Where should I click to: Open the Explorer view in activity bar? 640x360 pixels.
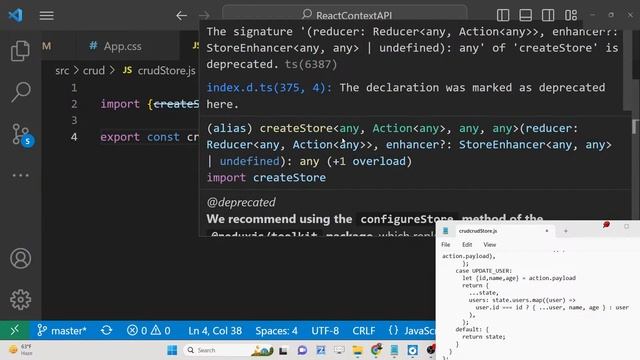tap(20, 51)
